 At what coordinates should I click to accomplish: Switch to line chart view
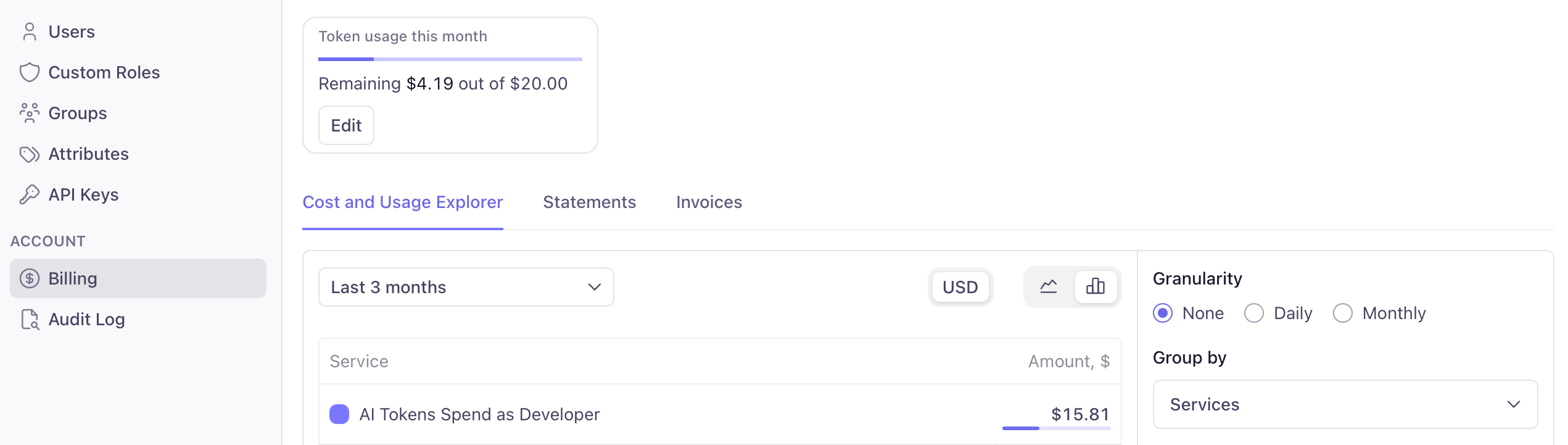1049,286
